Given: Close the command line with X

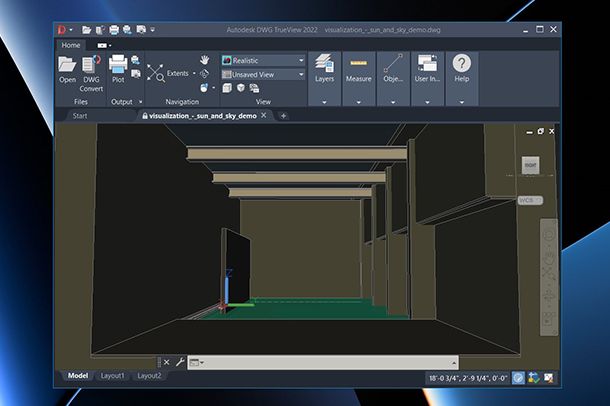Looking at the screenshot, I should pos(167,362).
